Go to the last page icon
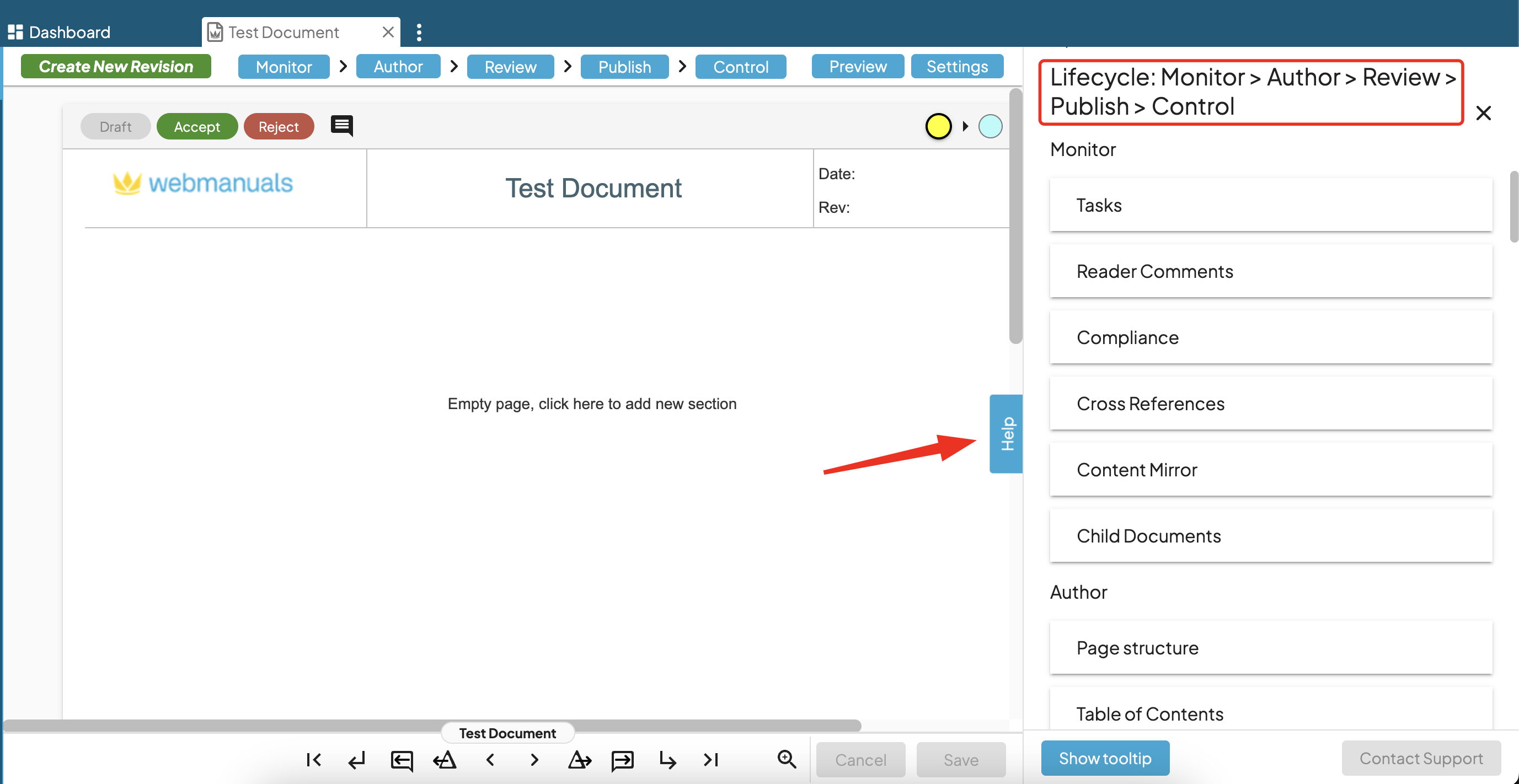The width and height of the screenshot is (1519, 784). click(x=711, y=759)
